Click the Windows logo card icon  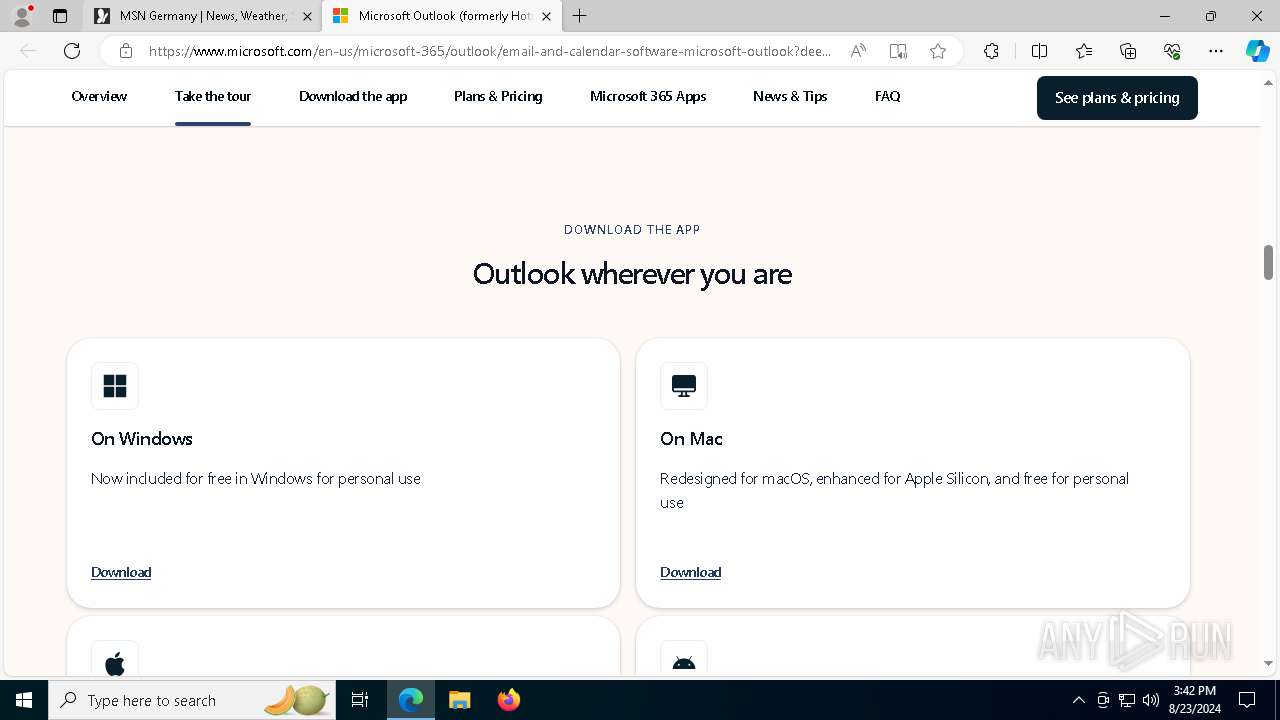115,386
